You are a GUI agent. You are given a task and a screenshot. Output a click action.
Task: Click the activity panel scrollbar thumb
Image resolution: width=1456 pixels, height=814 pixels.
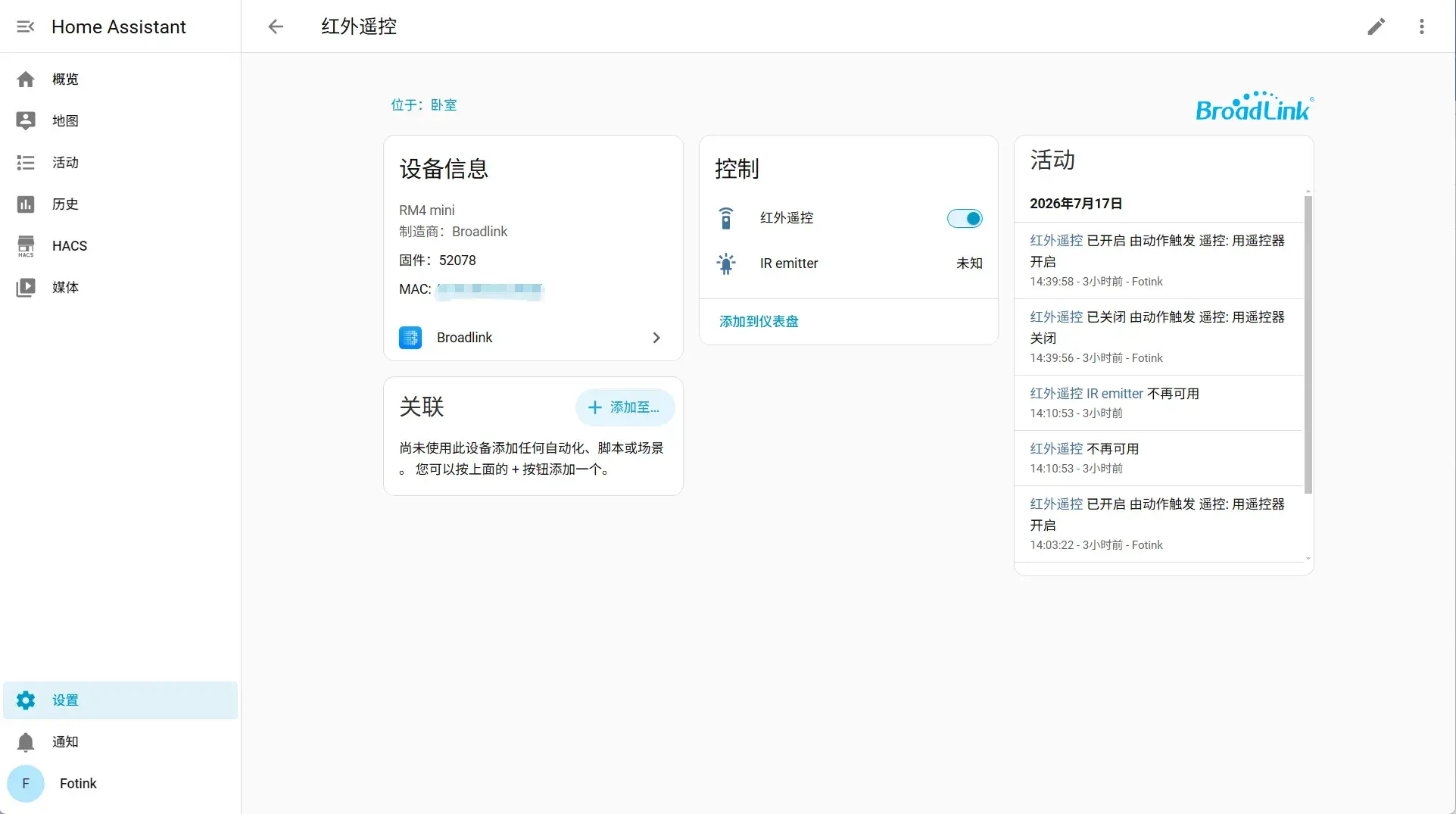point(1308,345)
